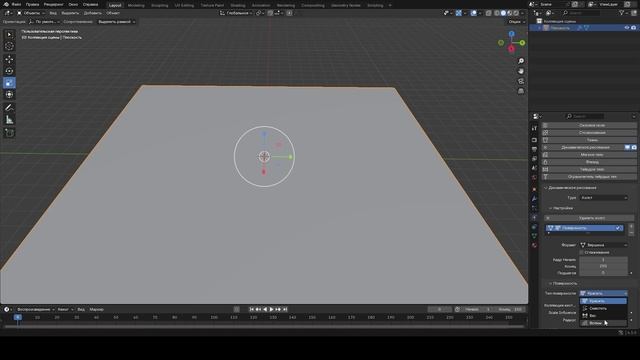Switch to the Modeling workspace tab
This screenshot has width=640, height=360.
pos(136,5)
